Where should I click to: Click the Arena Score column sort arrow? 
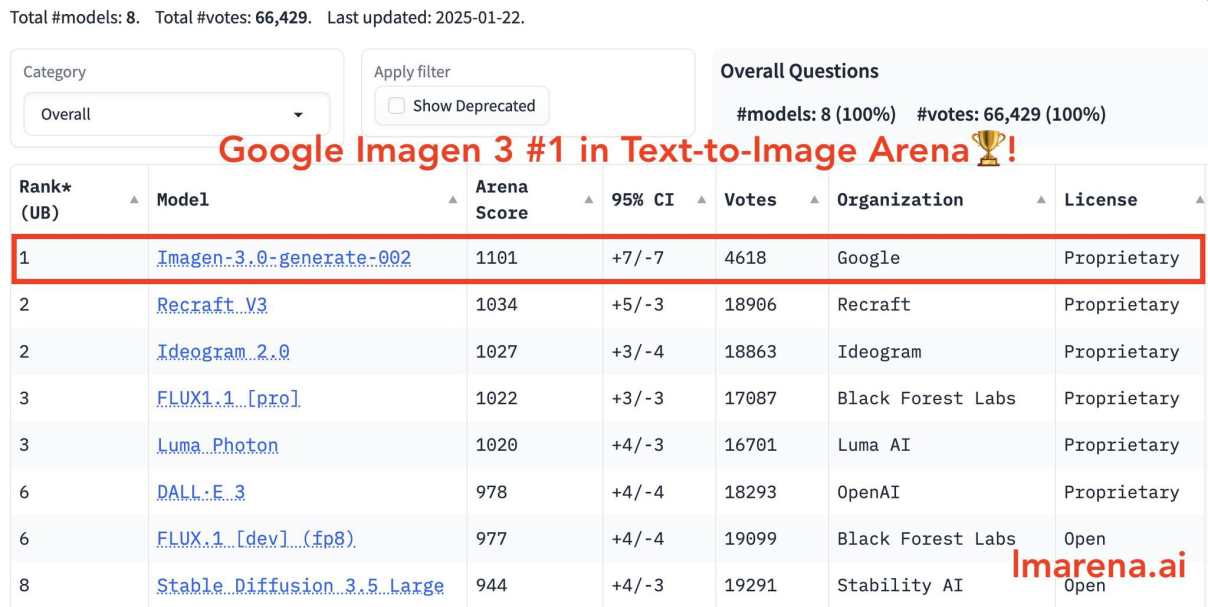(x=588, y=200)
